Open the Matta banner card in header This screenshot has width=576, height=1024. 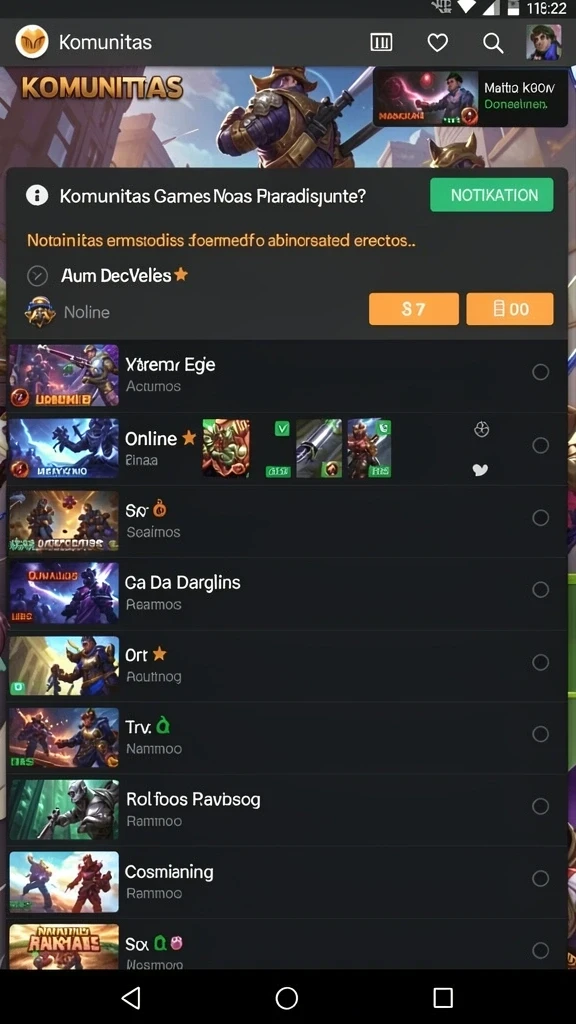[470, 98]
